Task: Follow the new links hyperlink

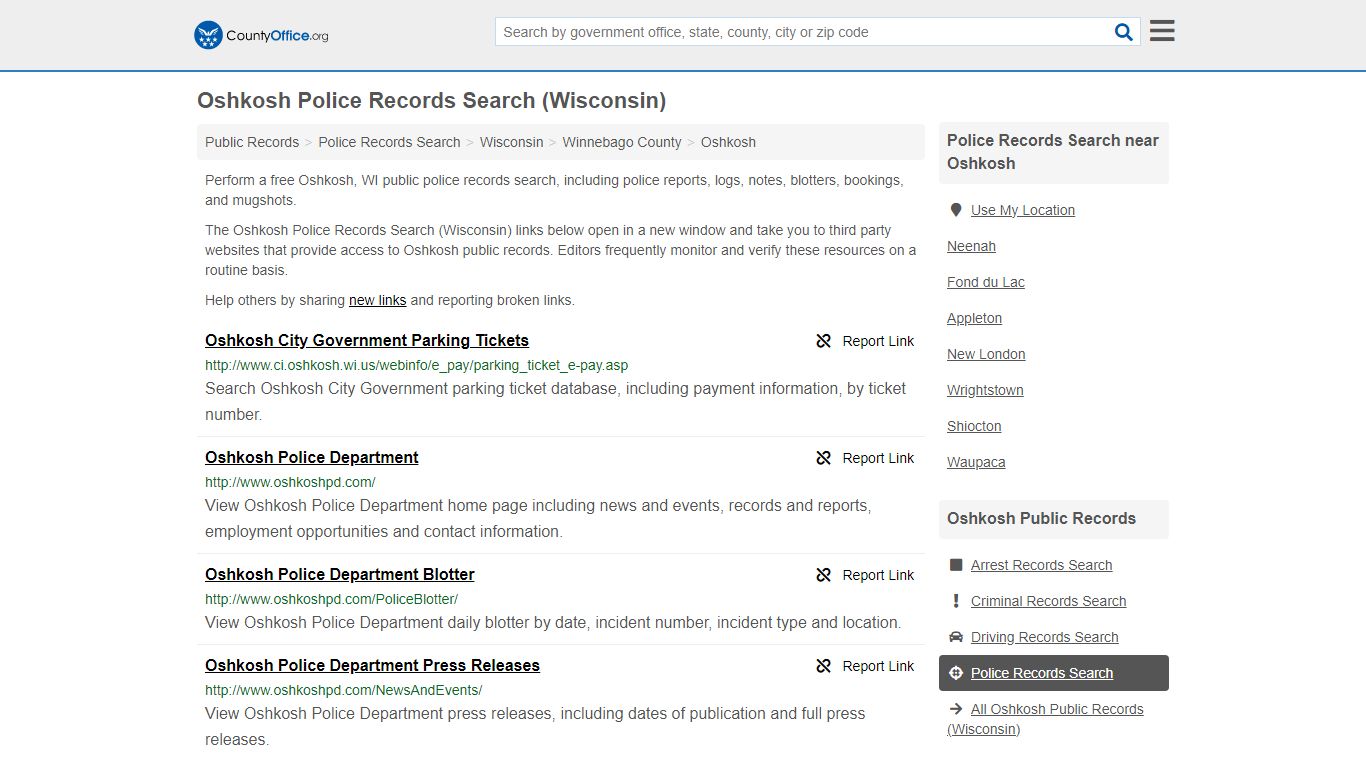Action: [377, 300]
